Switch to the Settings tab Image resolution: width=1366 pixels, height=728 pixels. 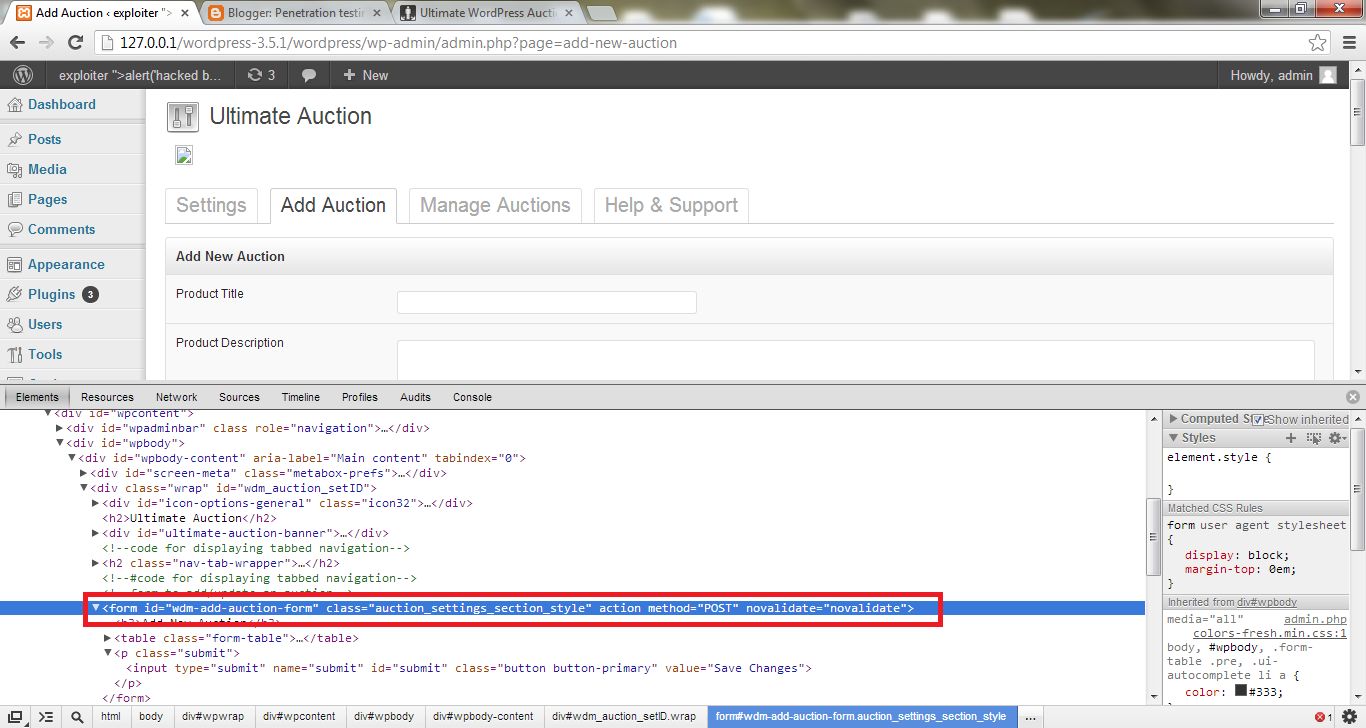211,206
